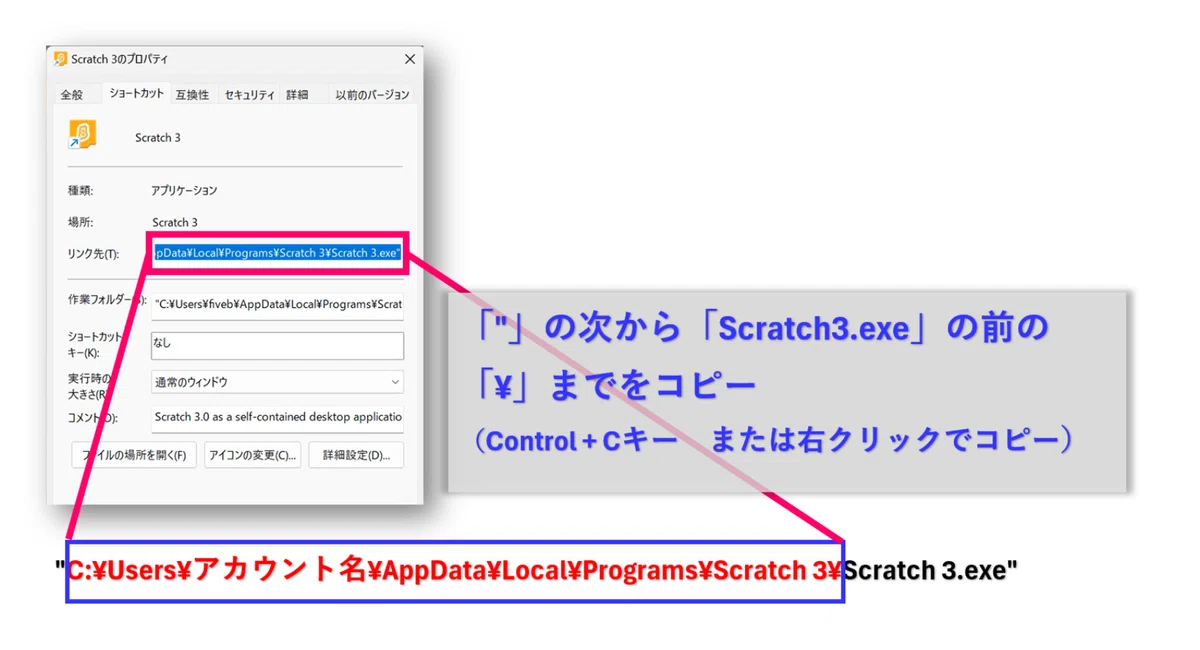Switch to the 全般 tab
The height and width of the screenshot is (650, 1200).
(72, 95)
